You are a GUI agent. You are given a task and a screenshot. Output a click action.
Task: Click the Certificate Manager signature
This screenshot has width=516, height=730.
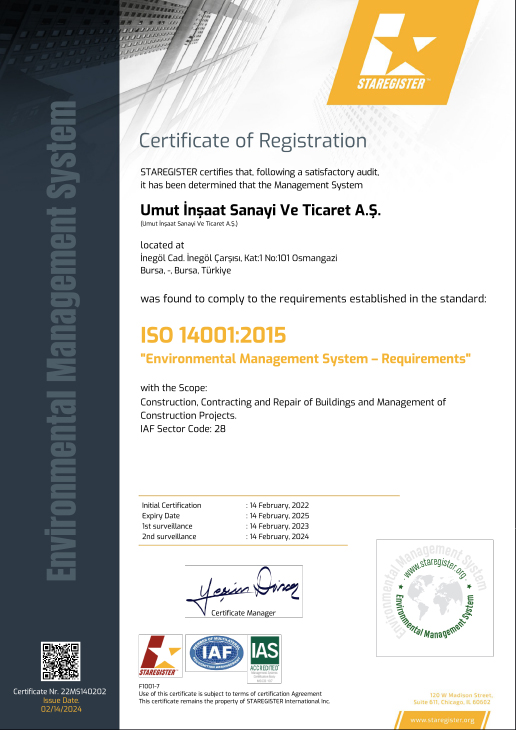[x=244, y=591]
